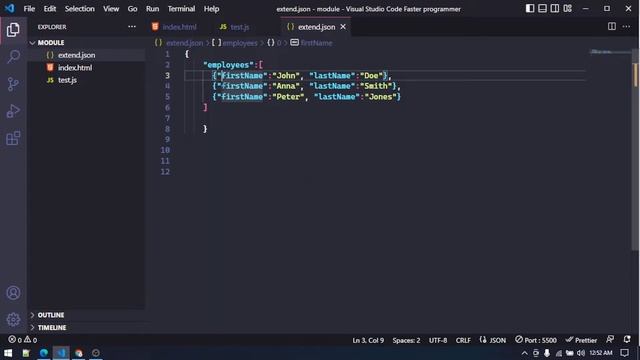The width and height of the screenshot is (640, 360).
Task: Click the firstName breadcrumb segment
Action: click(x=316, y=43)
